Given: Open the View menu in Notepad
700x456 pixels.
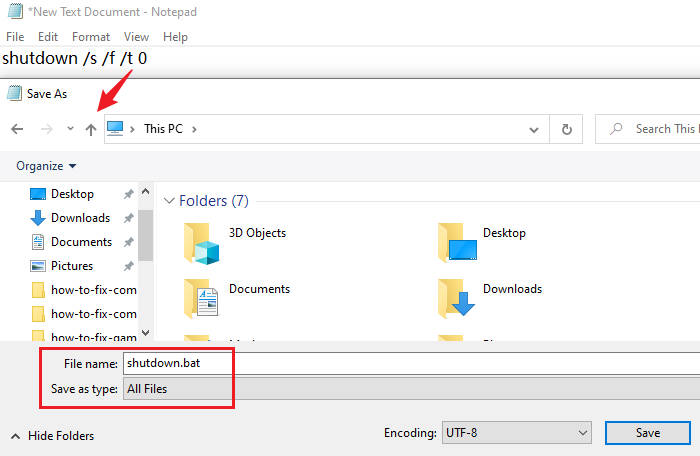Looking at the screenshot, I should pyautogui.click(x=136, y=37).
